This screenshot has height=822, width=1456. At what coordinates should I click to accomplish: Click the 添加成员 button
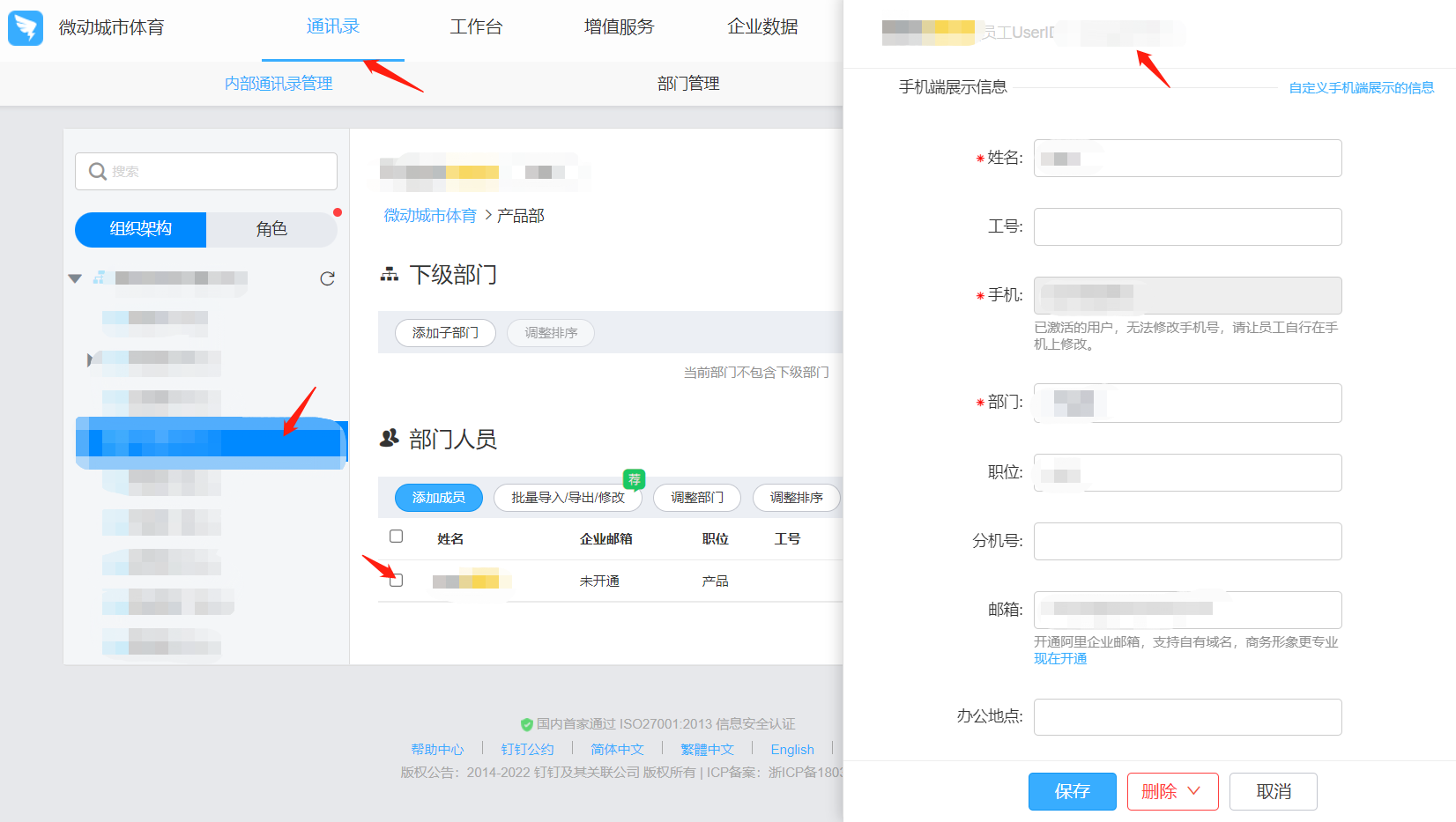438,498
